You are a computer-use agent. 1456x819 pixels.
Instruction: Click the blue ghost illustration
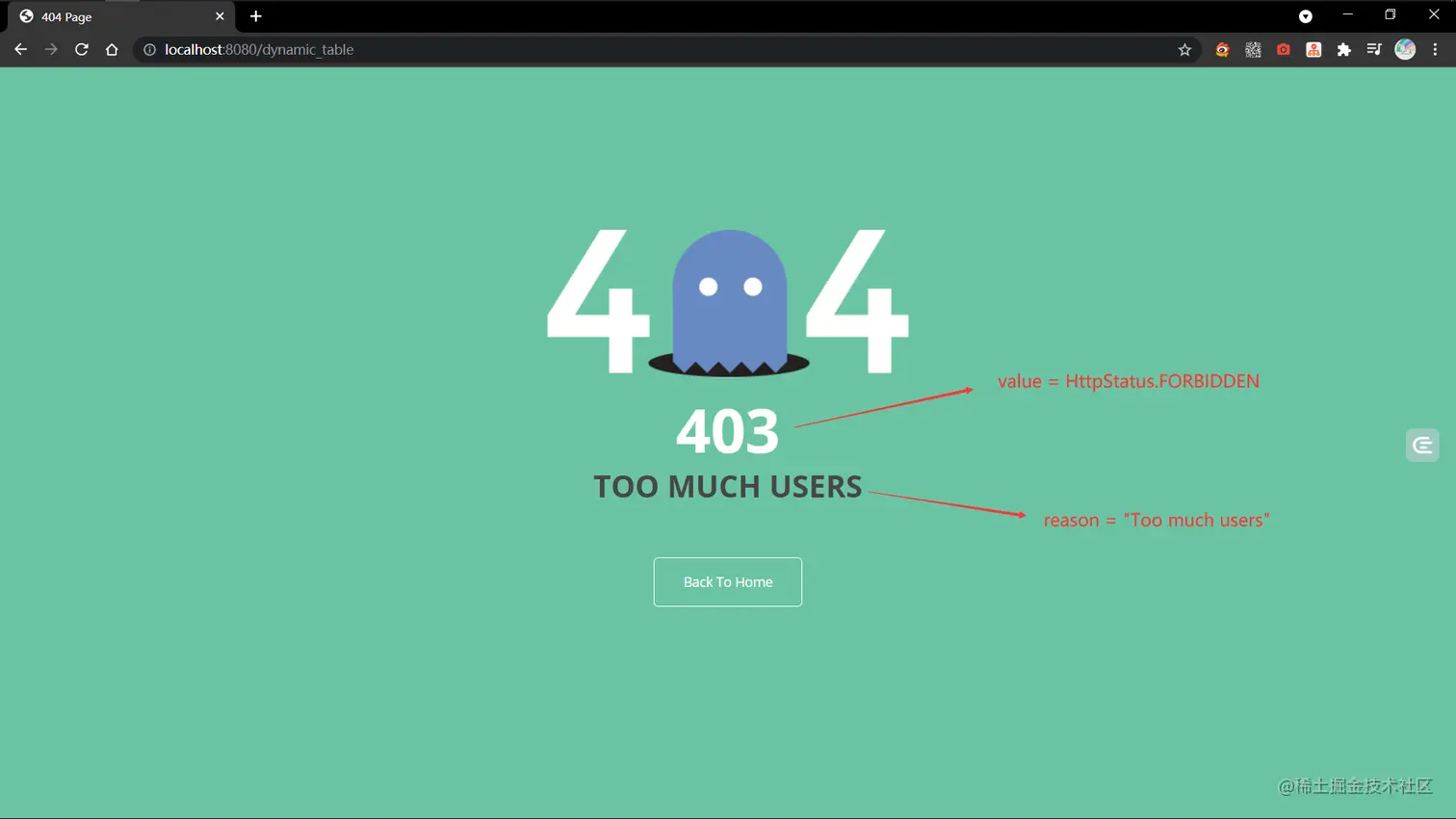pyautogui.click(x=729, y=302)
